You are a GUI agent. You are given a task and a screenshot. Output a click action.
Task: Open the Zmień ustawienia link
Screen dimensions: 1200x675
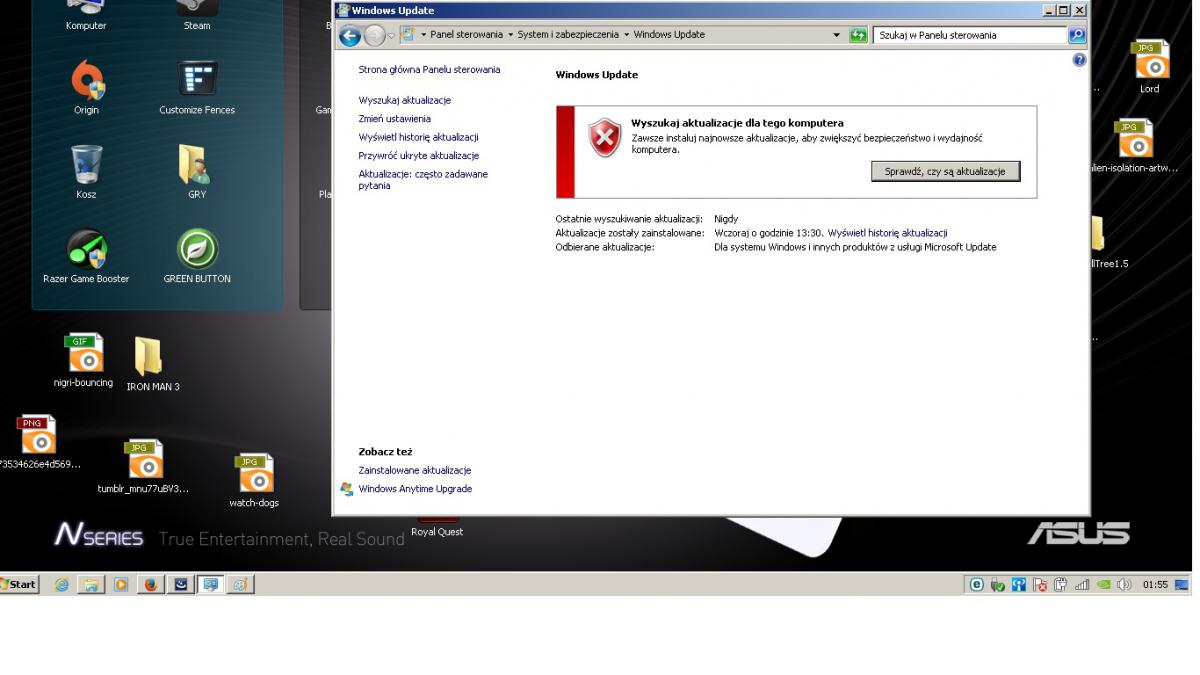click(395, 119)
